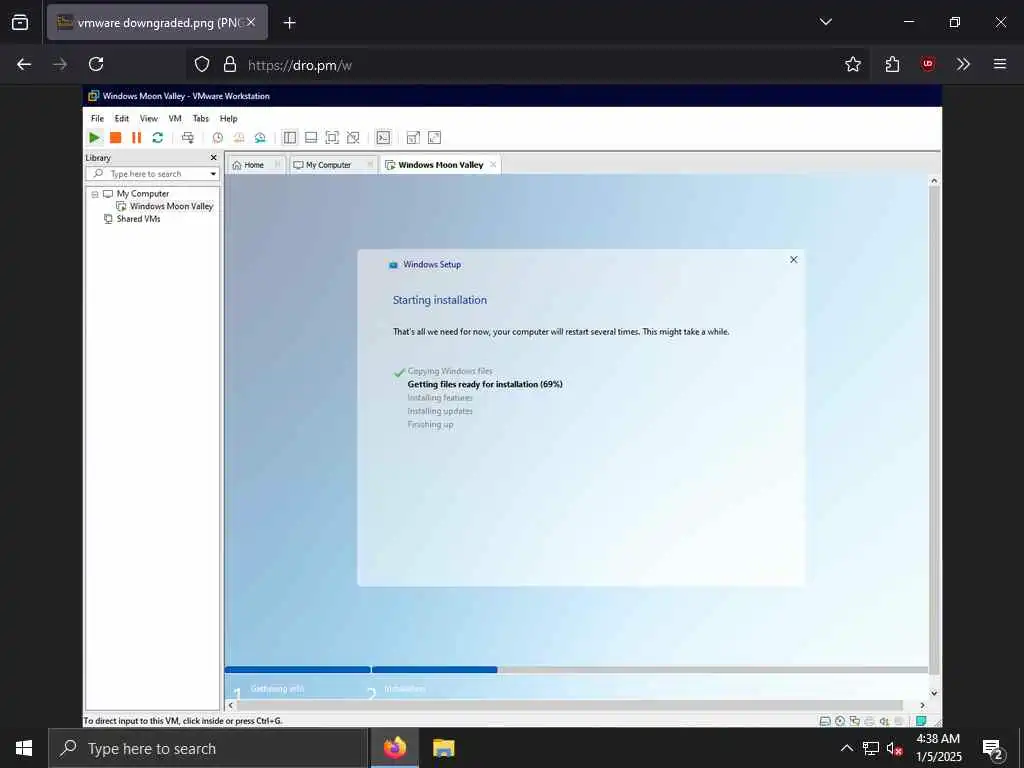Open the File menu

(97, 118)
